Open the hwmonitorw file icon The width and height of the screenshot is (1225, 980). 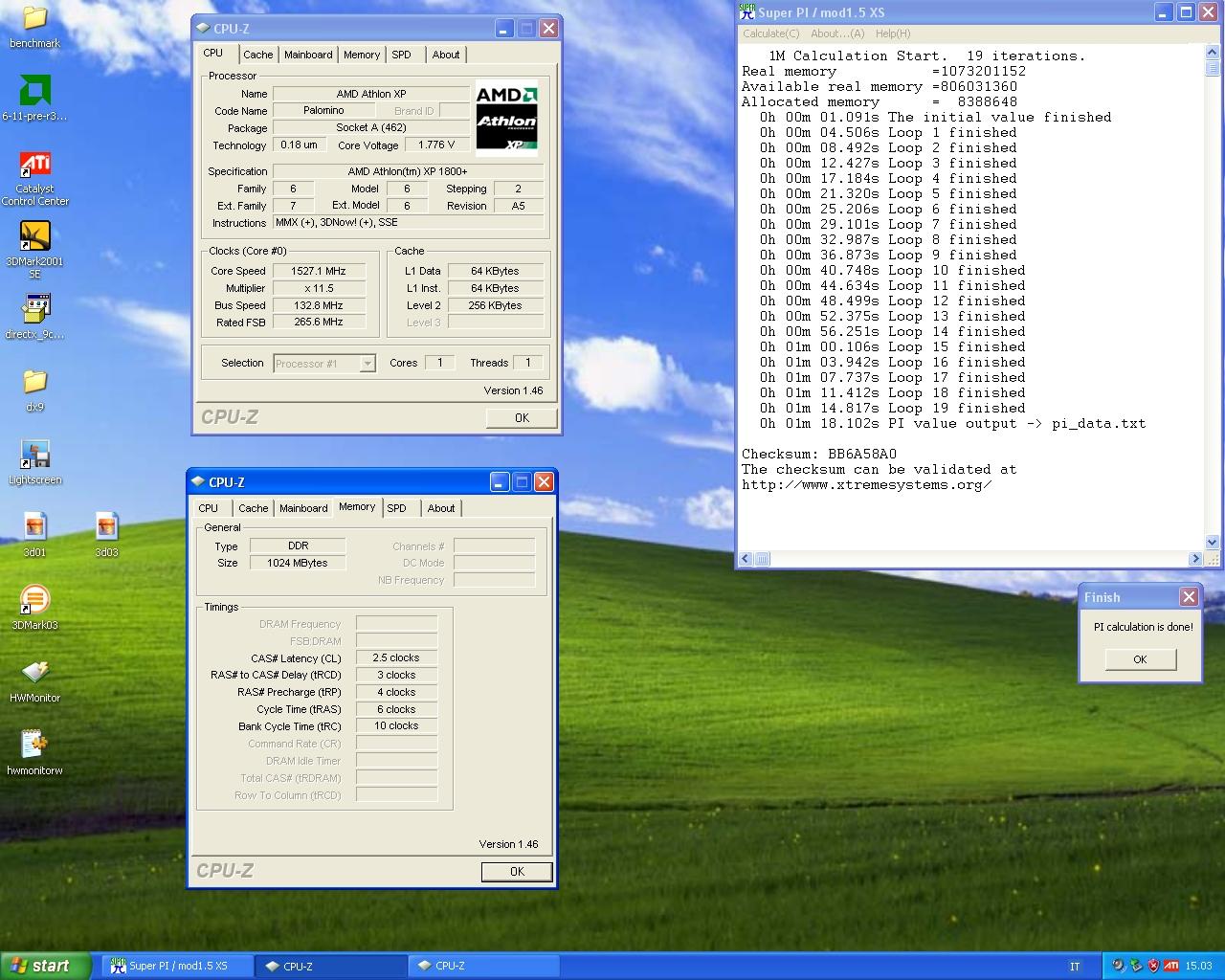pos(34,753)
